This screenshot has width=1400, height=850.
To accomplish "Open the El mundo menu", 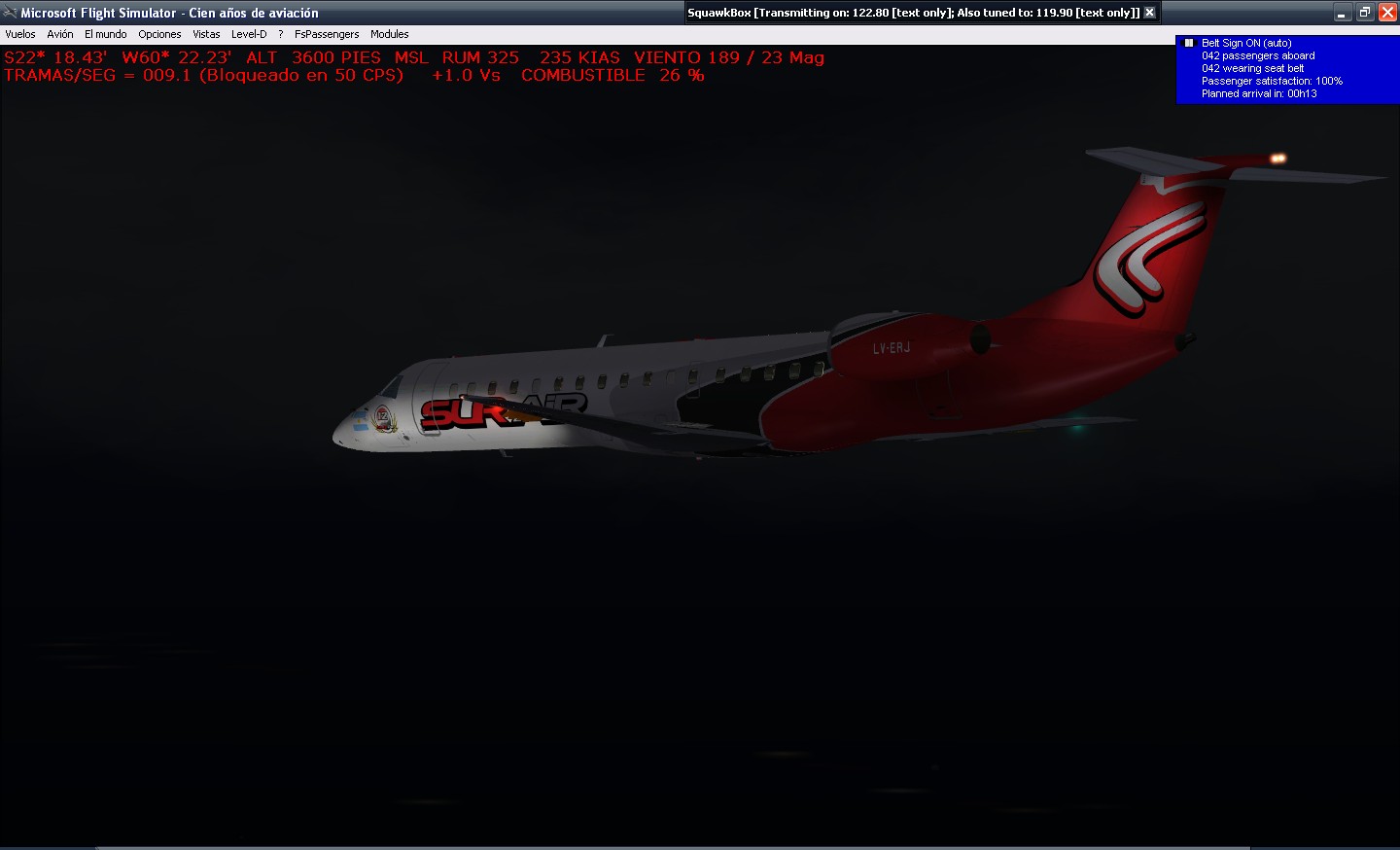I will 106,34.
